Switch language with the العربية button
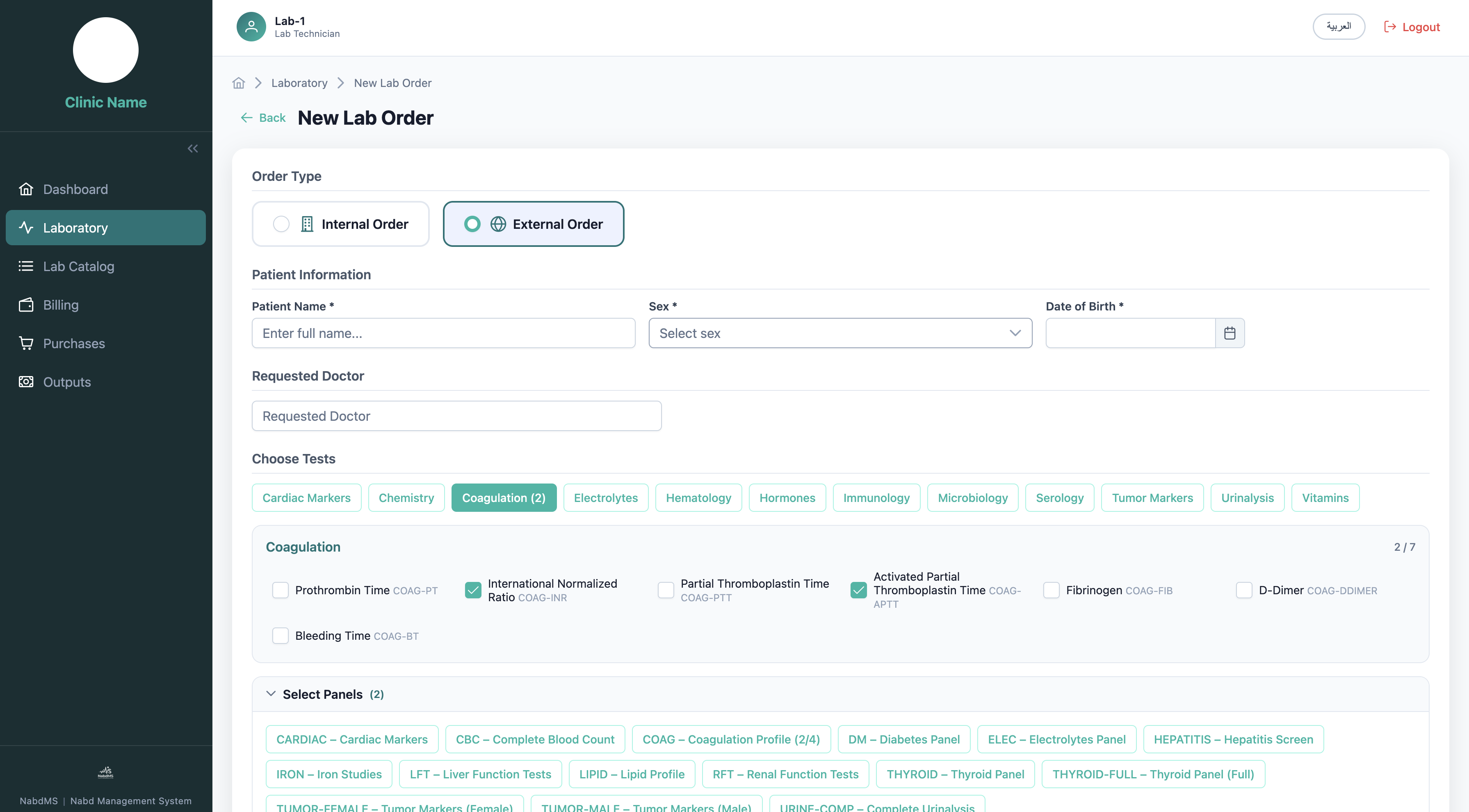 [1339, 26]
